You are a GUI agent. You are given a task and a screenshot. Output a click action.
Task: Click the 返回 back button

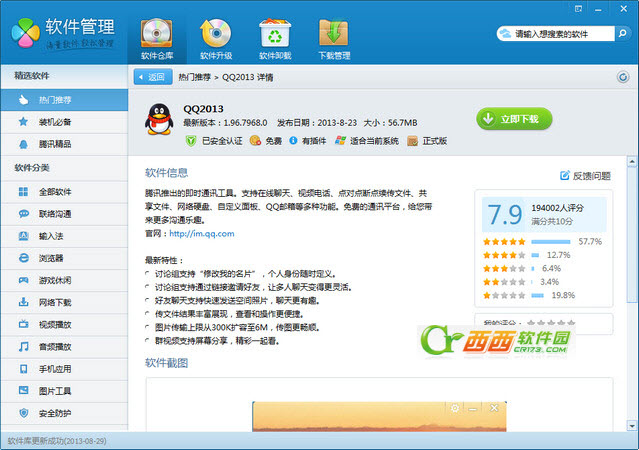pos(153,77)
